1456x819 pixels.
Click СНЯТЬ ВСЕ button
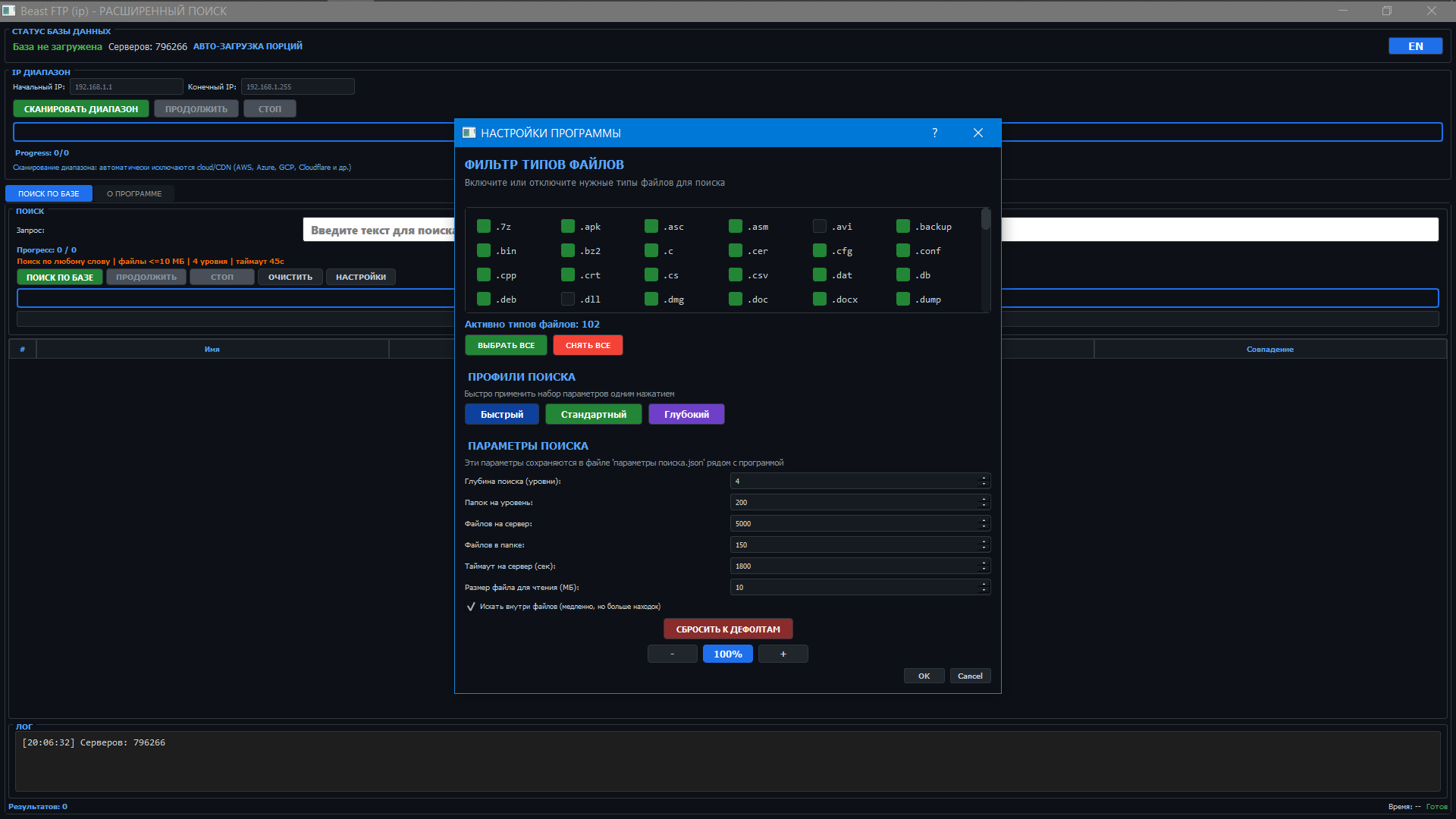coord(588,345)
